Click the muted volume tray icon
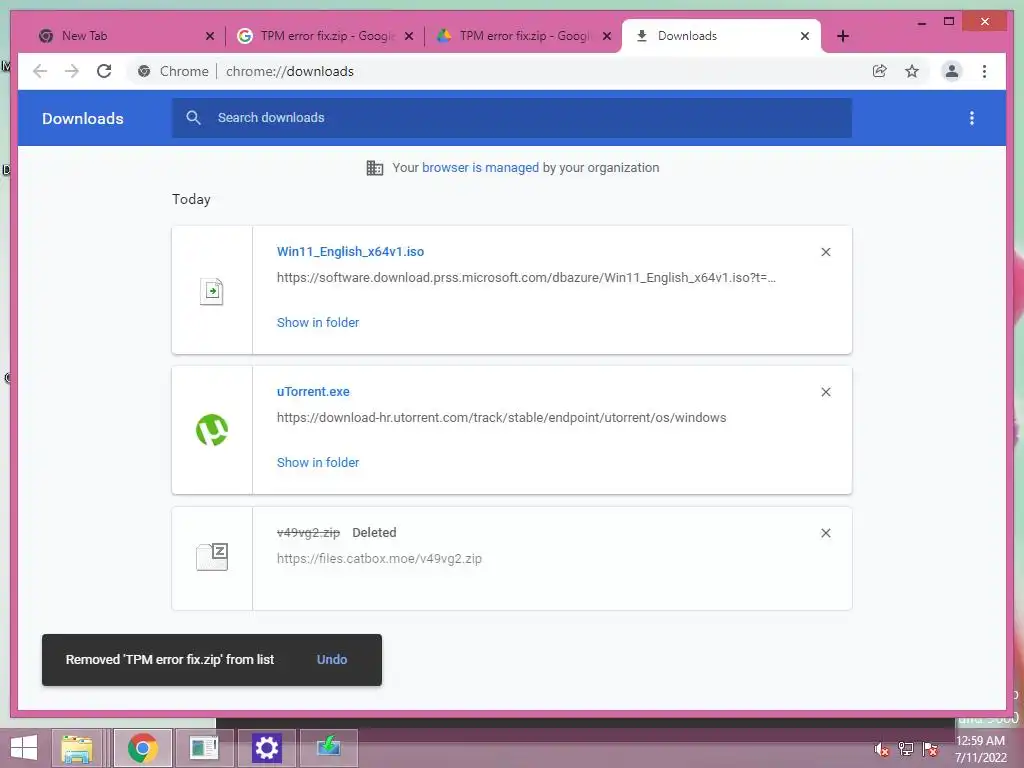 pyautogui.click(x=882, y=749)
